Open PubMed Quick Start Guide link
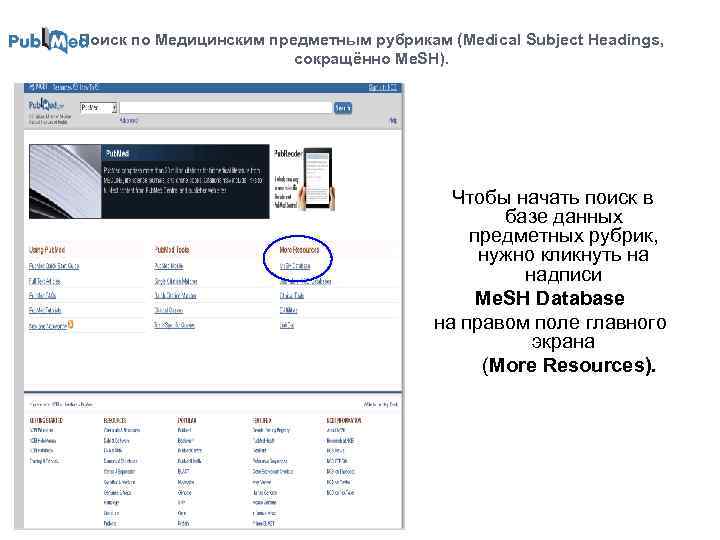 pos(54,266)
